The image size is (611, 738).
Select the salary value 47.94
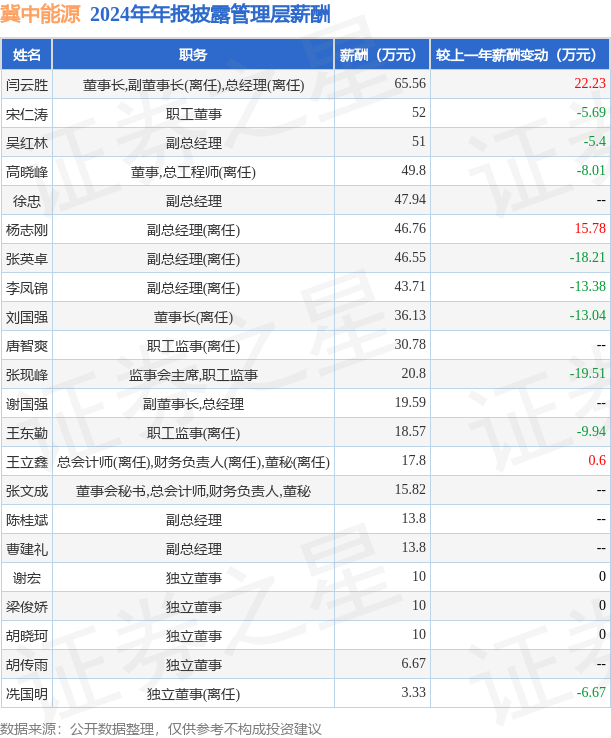pyautogui.click(x=410, y=200)
